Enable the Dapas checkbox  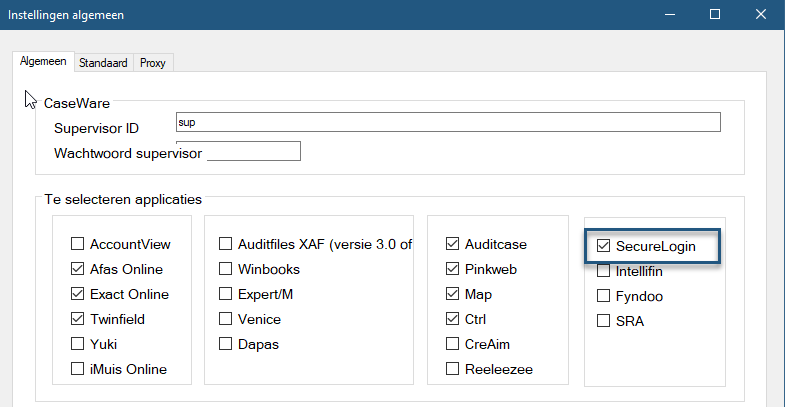point(225,344)
